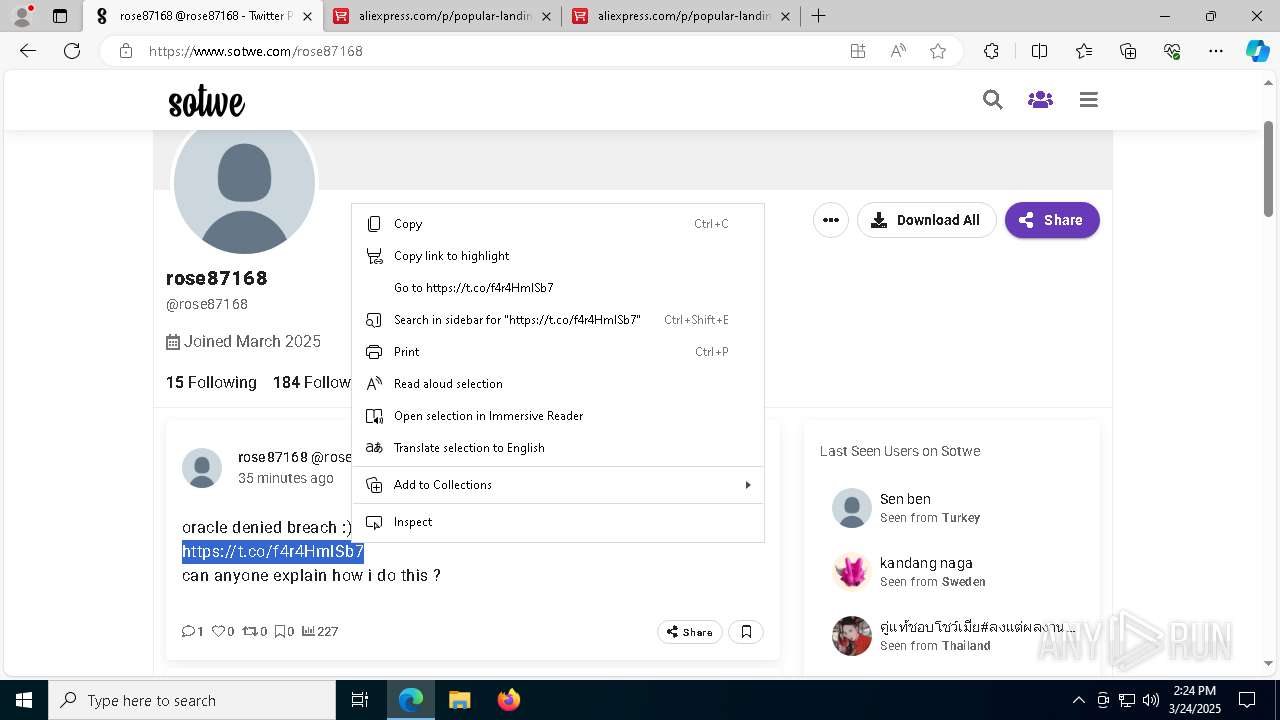This screenshot has height=720, width=1280.
Task: Choose Read aloud selection
Action: click(x=558, y=384)
